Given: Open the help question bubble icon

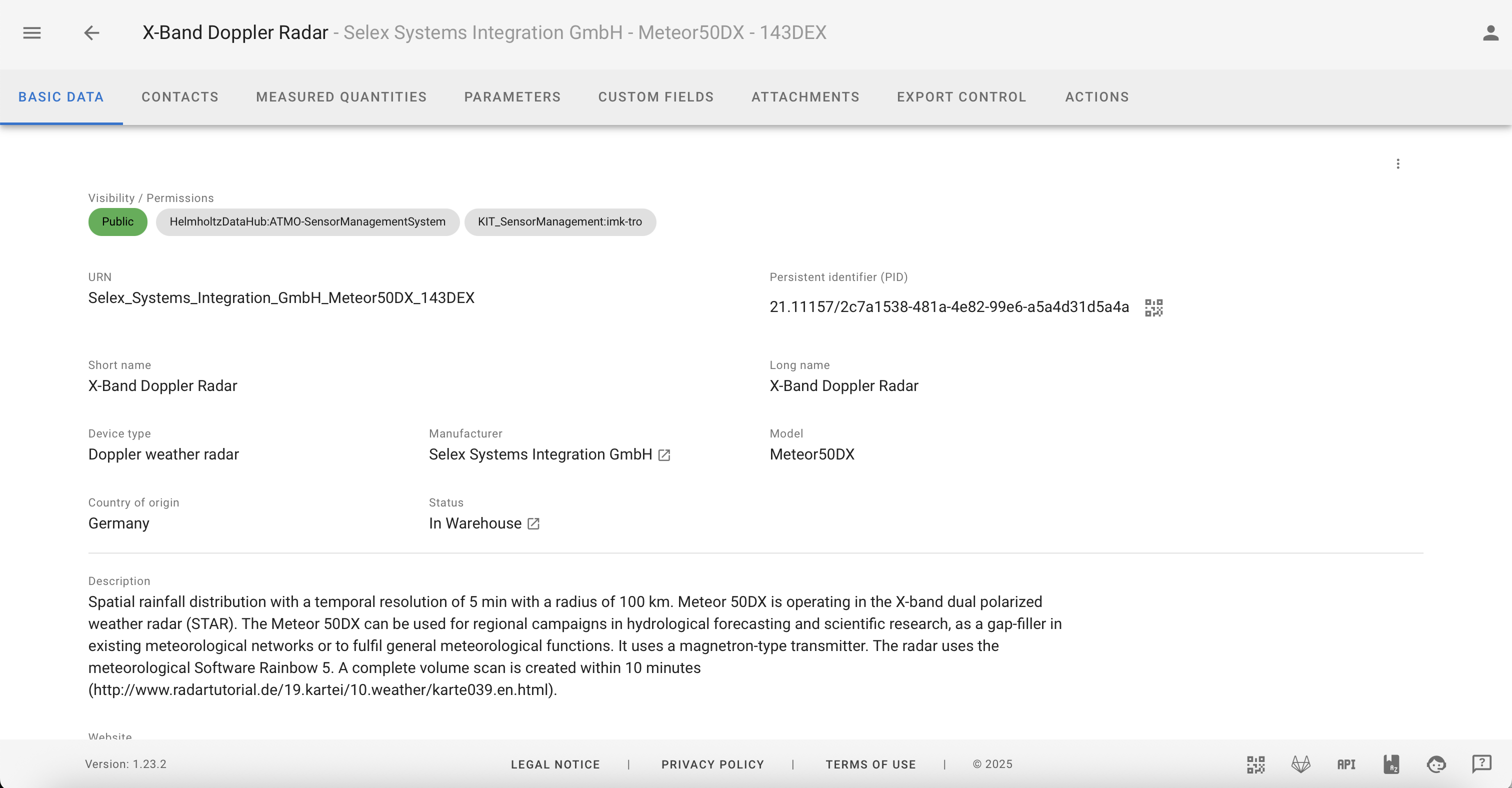Looking at the screenshot, I should click(1481, 764).
